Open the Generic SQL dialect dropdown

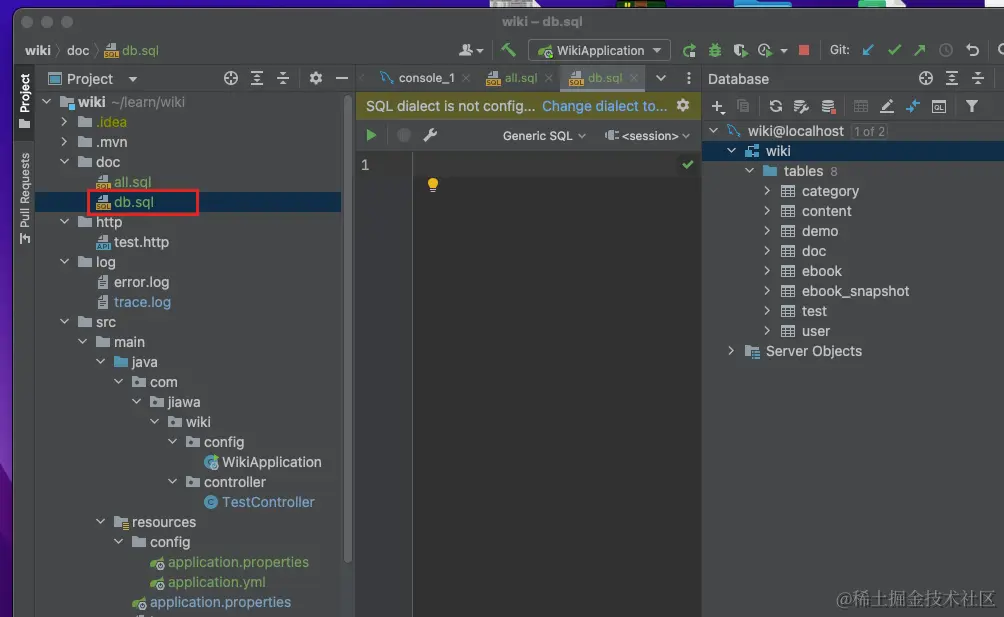544,136
